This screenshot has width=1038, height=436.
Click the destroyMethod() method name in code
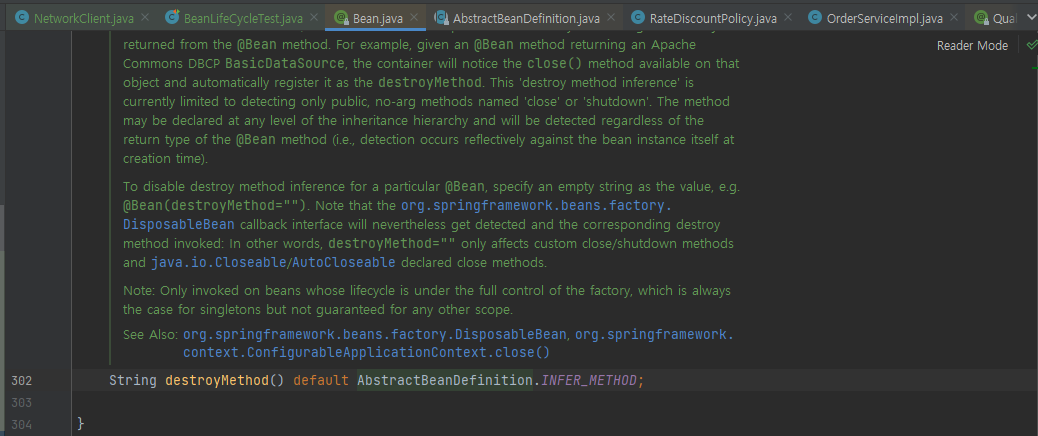(217, 380)
